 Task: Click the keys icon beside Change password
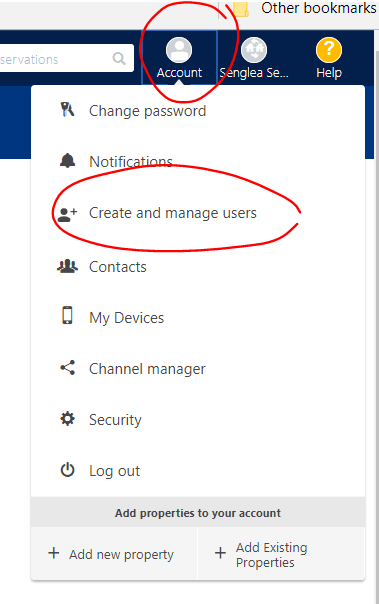click(67, 110)
